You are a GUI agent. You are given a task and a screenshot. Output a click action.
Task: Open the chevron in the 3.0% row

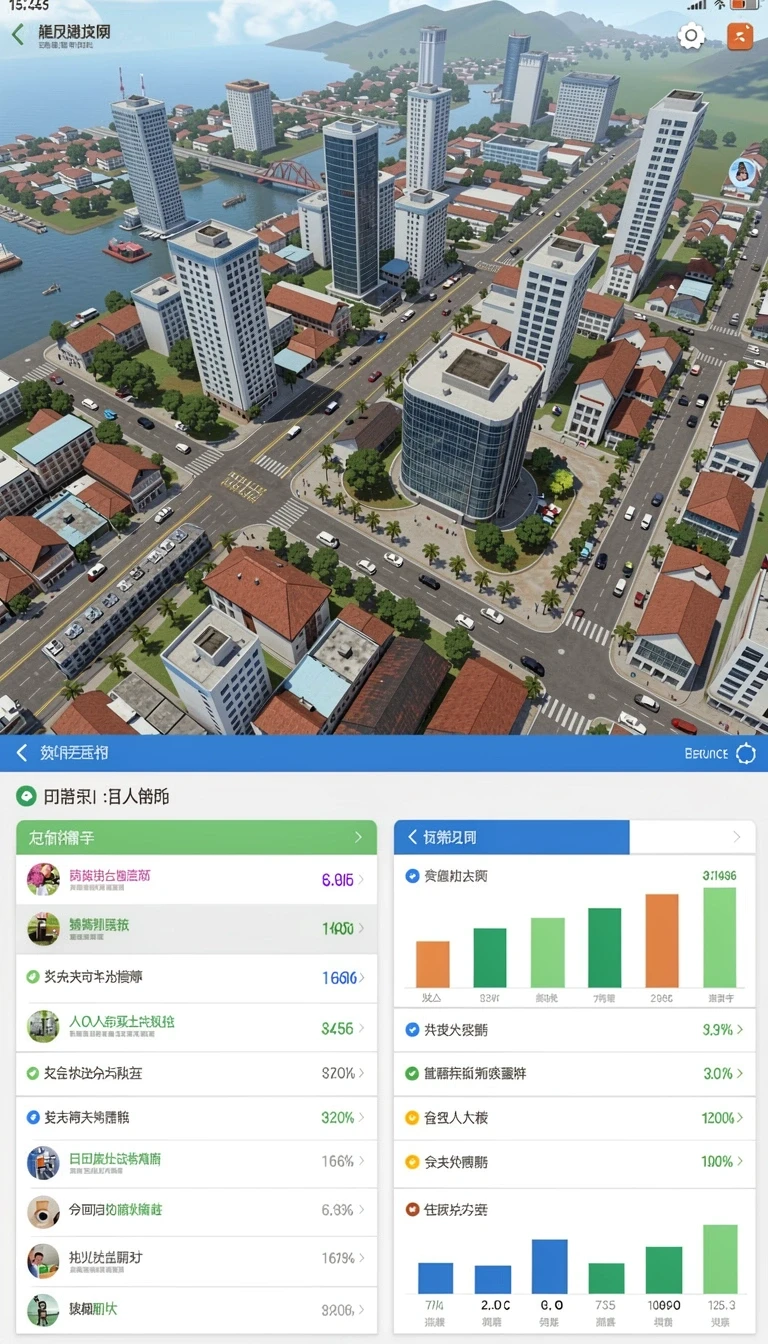tap(740, 1073)
